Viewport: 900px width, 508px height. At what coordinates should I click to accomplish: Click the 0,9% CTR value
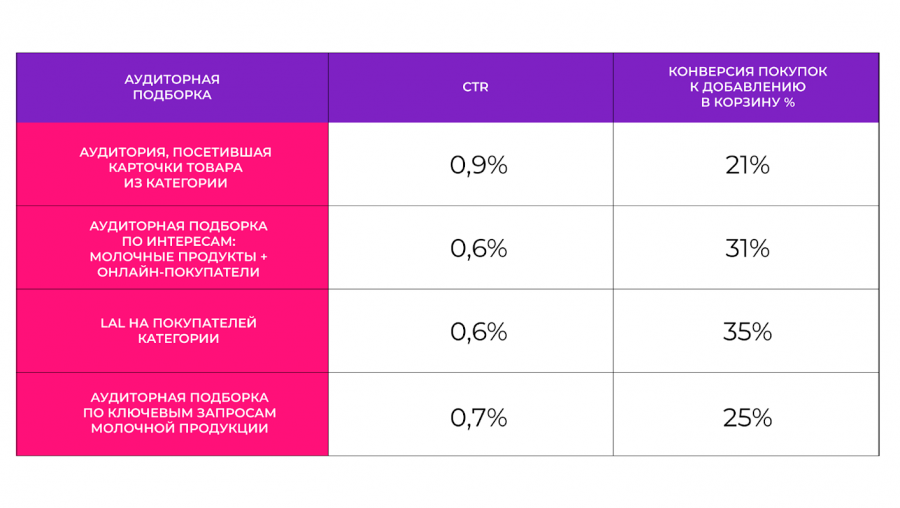[x=478, y=166]
